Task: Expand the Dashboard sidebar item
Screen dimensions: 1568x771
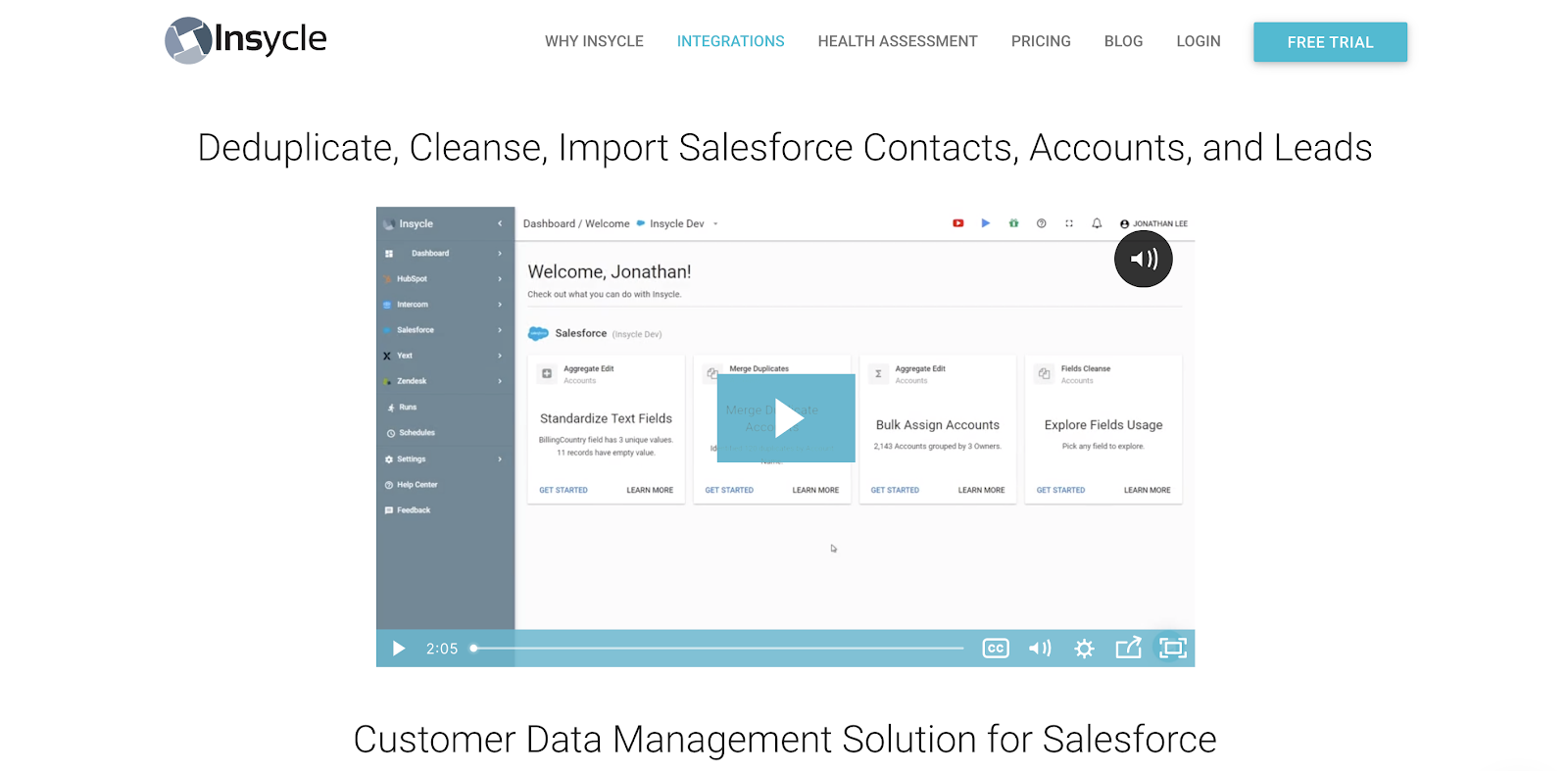Action: click(446, 253)
